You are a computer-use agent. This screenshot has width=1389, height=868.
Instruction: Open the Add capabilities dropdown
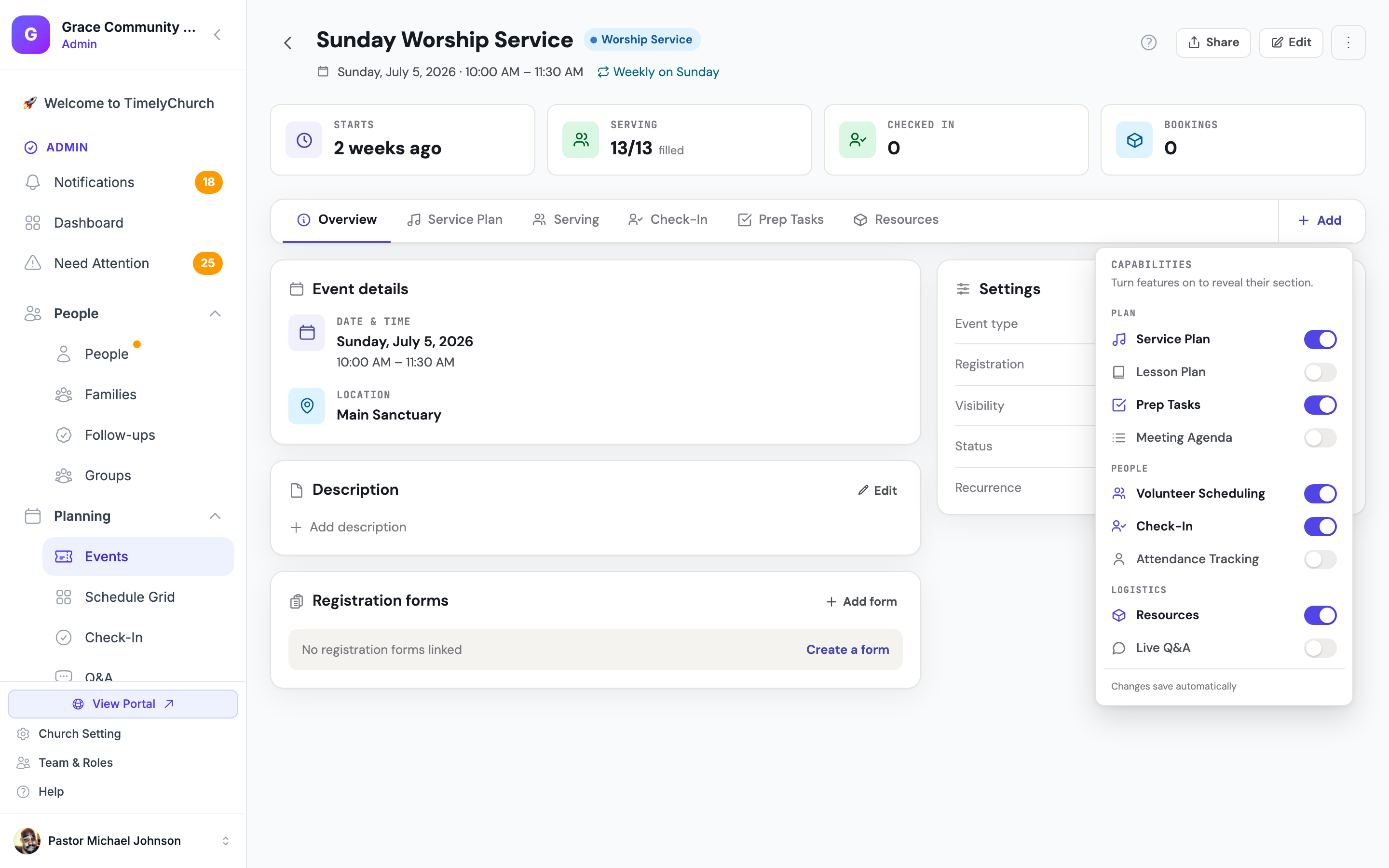pos(1320,220)
